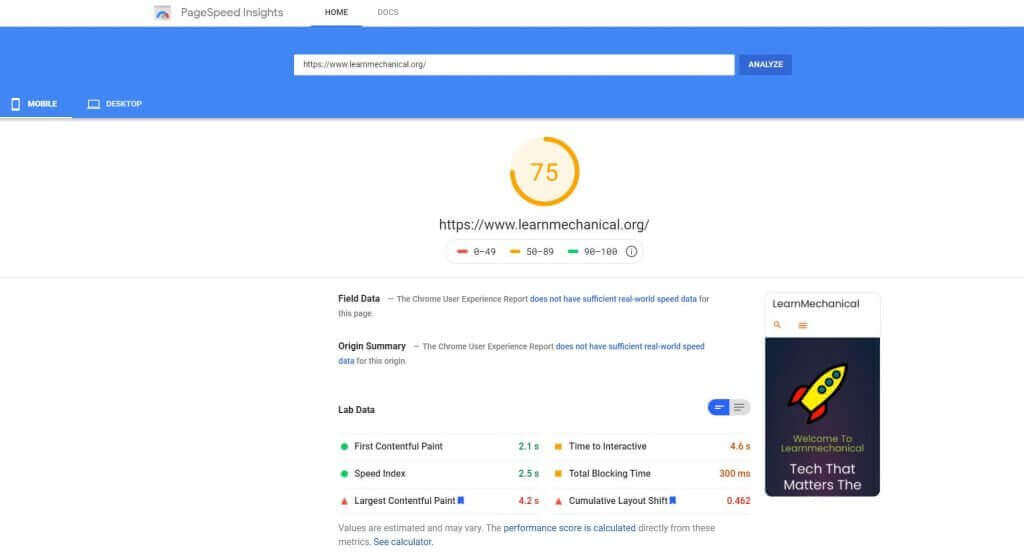Image resolution: width=1024 pixels, height=559 pixels.
Task: Click the 0.462 layout shift value
Action: coord(738,501)
